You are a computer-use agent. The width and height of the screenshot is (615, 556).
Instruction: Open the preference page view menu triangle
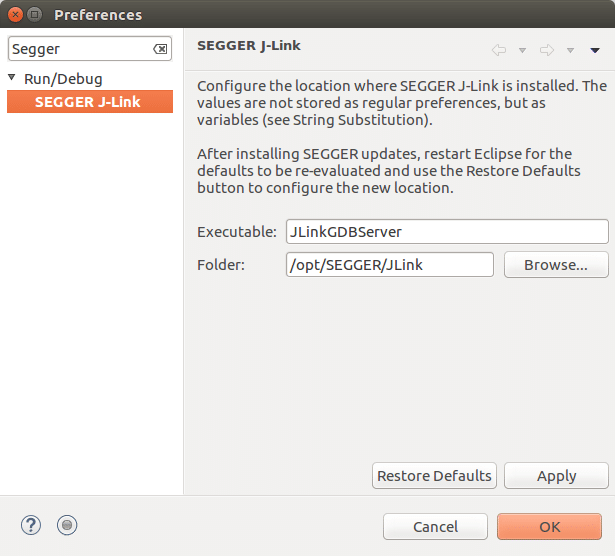coord(595,51)
